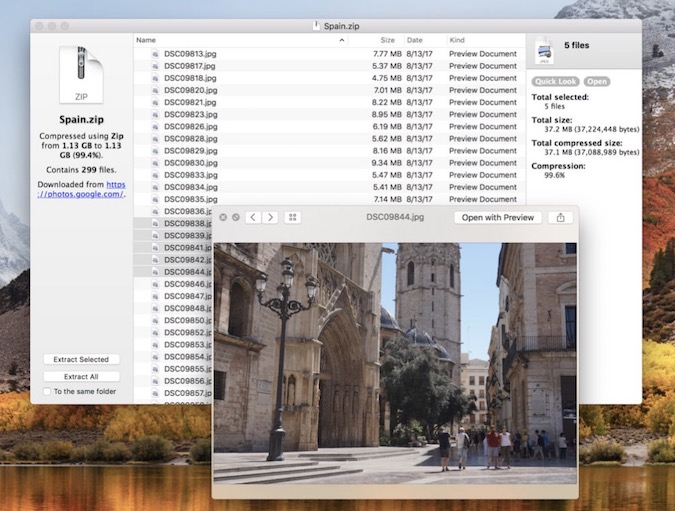Click Quick Look button in info panel
This screenshot has width=675, height=511.
coord(556,81)
